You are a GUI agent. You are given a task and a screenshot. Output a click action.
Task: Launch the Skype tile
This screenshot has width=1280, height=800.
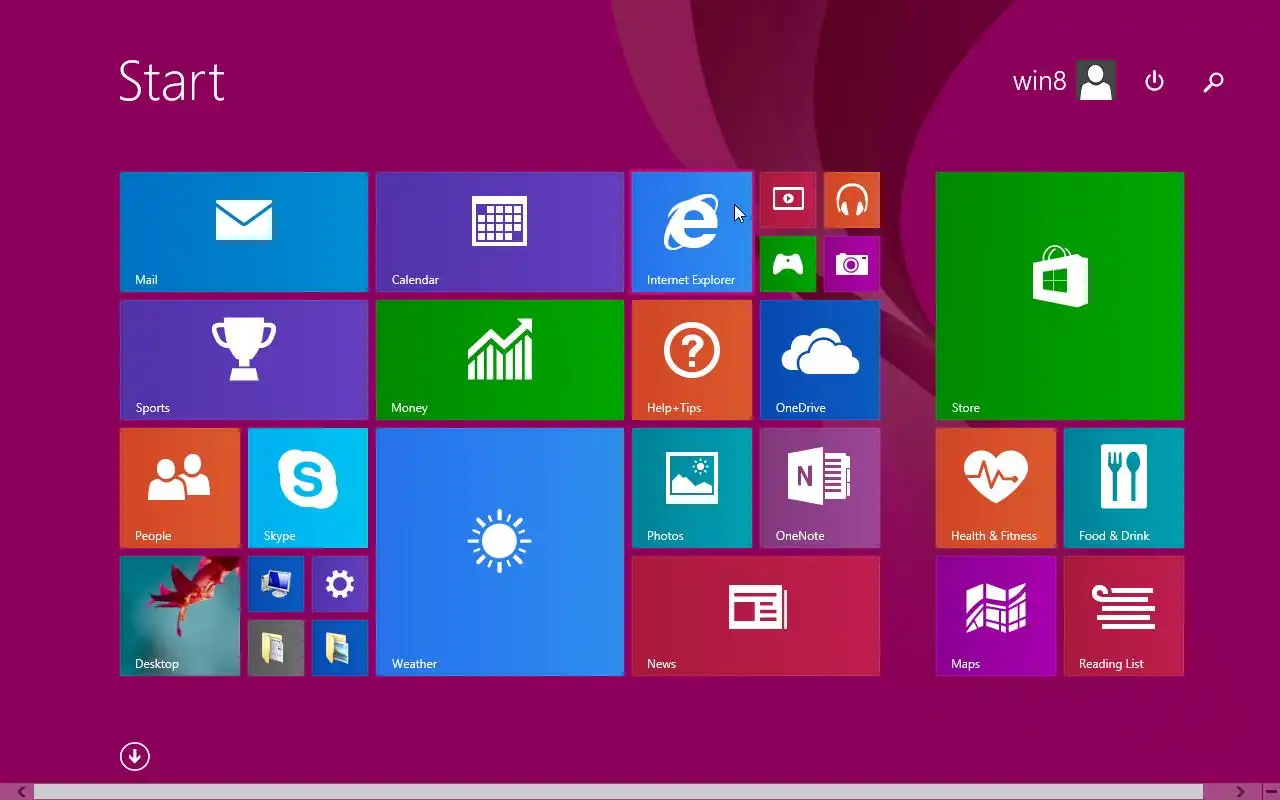coord(308,488)
